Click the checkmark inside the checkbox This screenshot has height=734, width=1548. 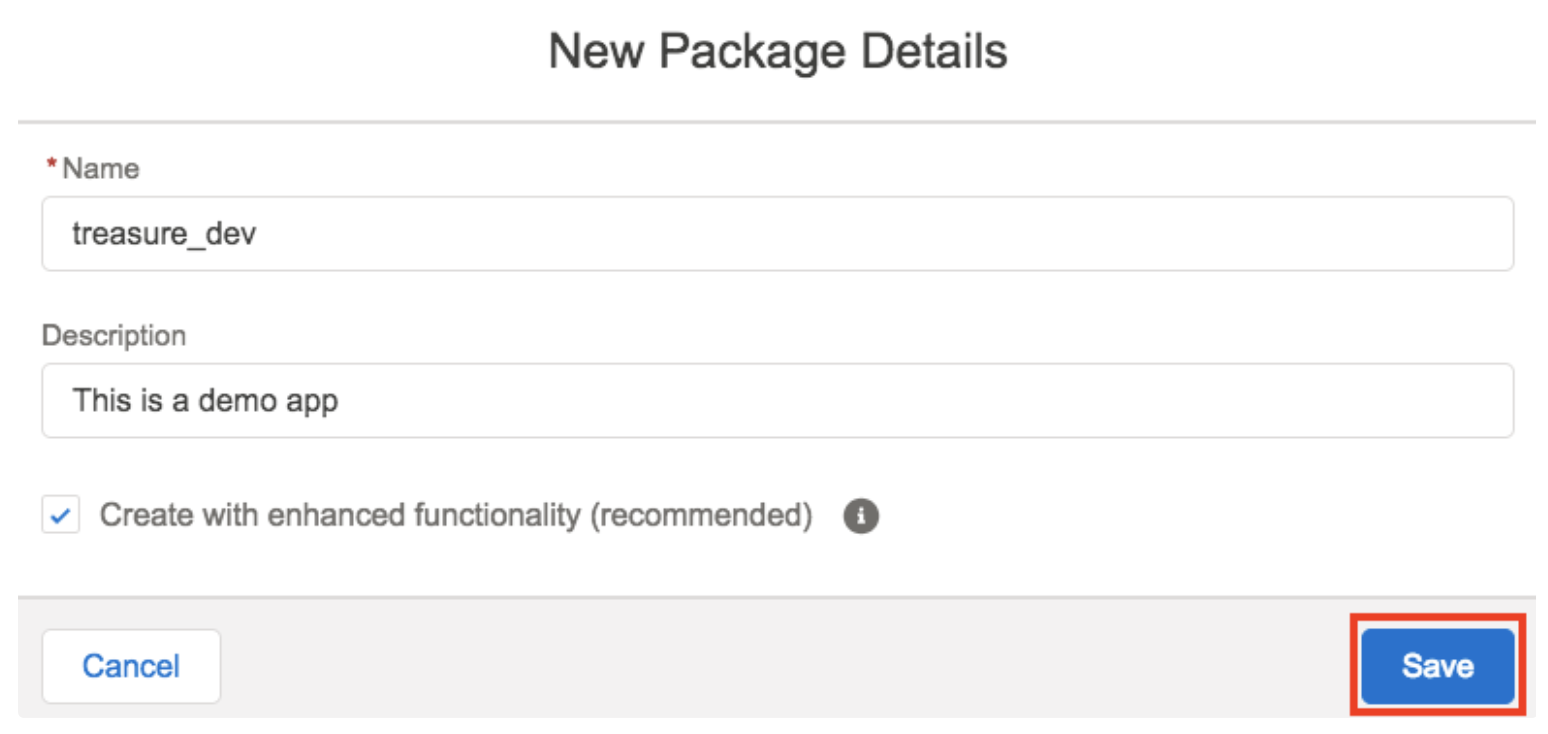click(61, 517)
